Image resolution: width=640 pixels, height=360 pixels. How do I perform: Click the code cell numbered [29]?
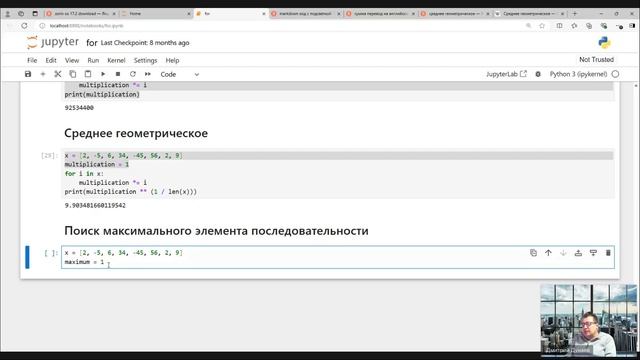point(338,173)
